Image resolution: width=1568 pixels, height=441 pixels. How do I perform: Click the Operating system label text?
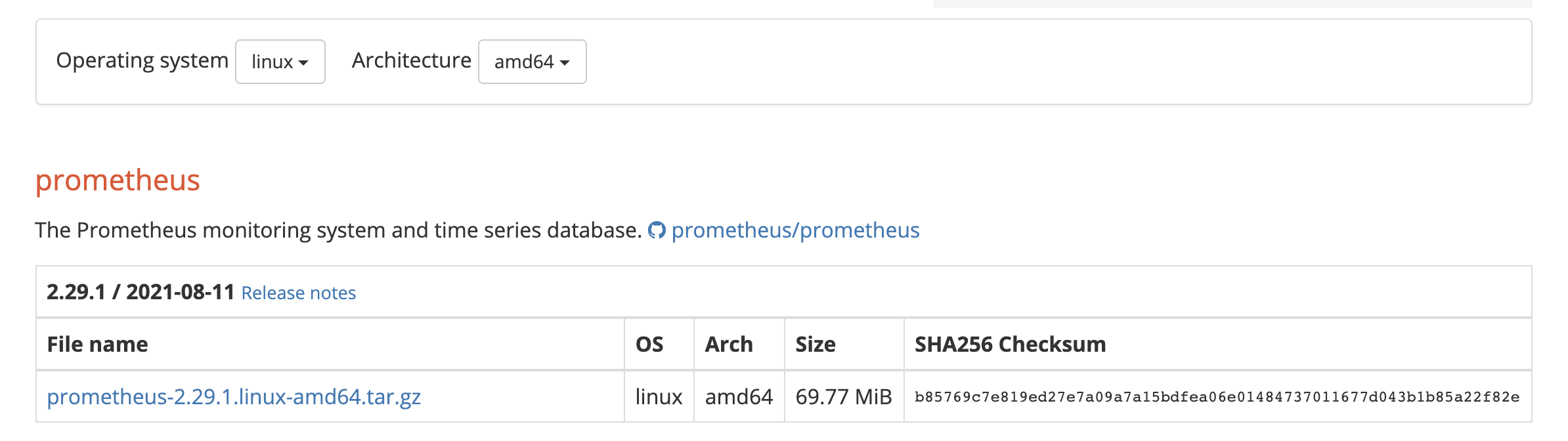[x=142, y=60]
